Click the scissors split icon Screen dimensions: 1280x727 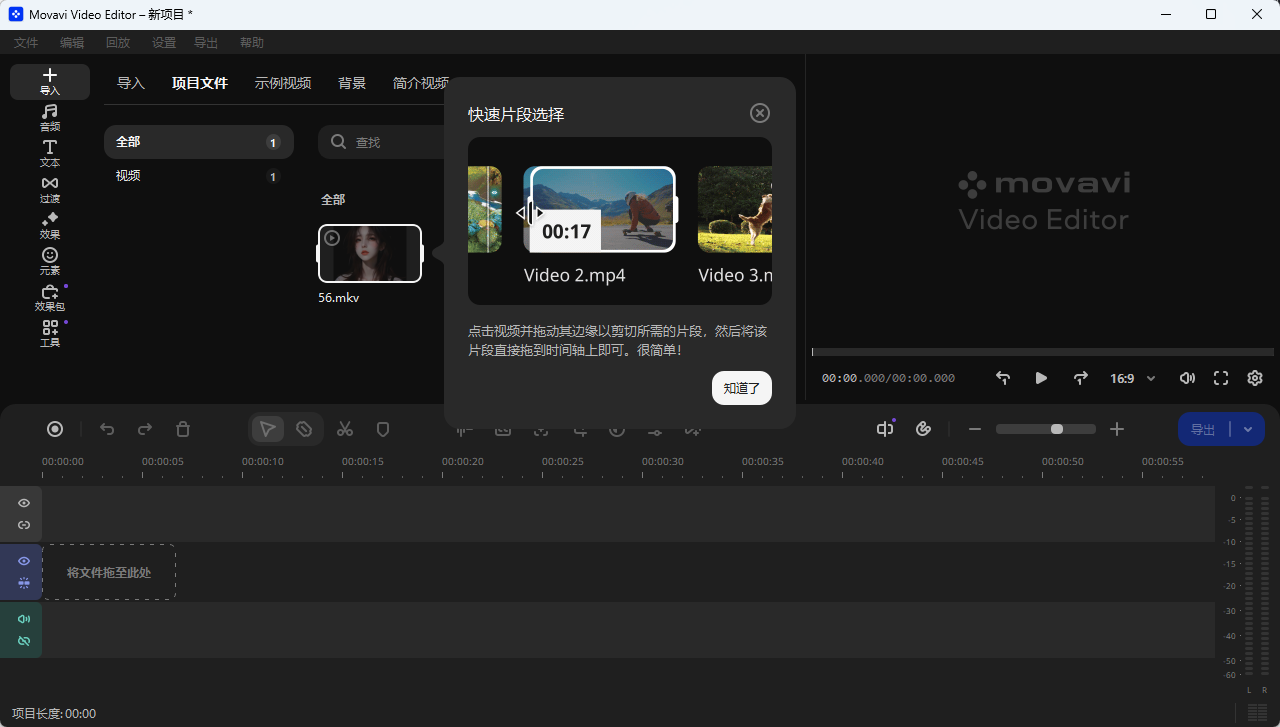(345, 429)
